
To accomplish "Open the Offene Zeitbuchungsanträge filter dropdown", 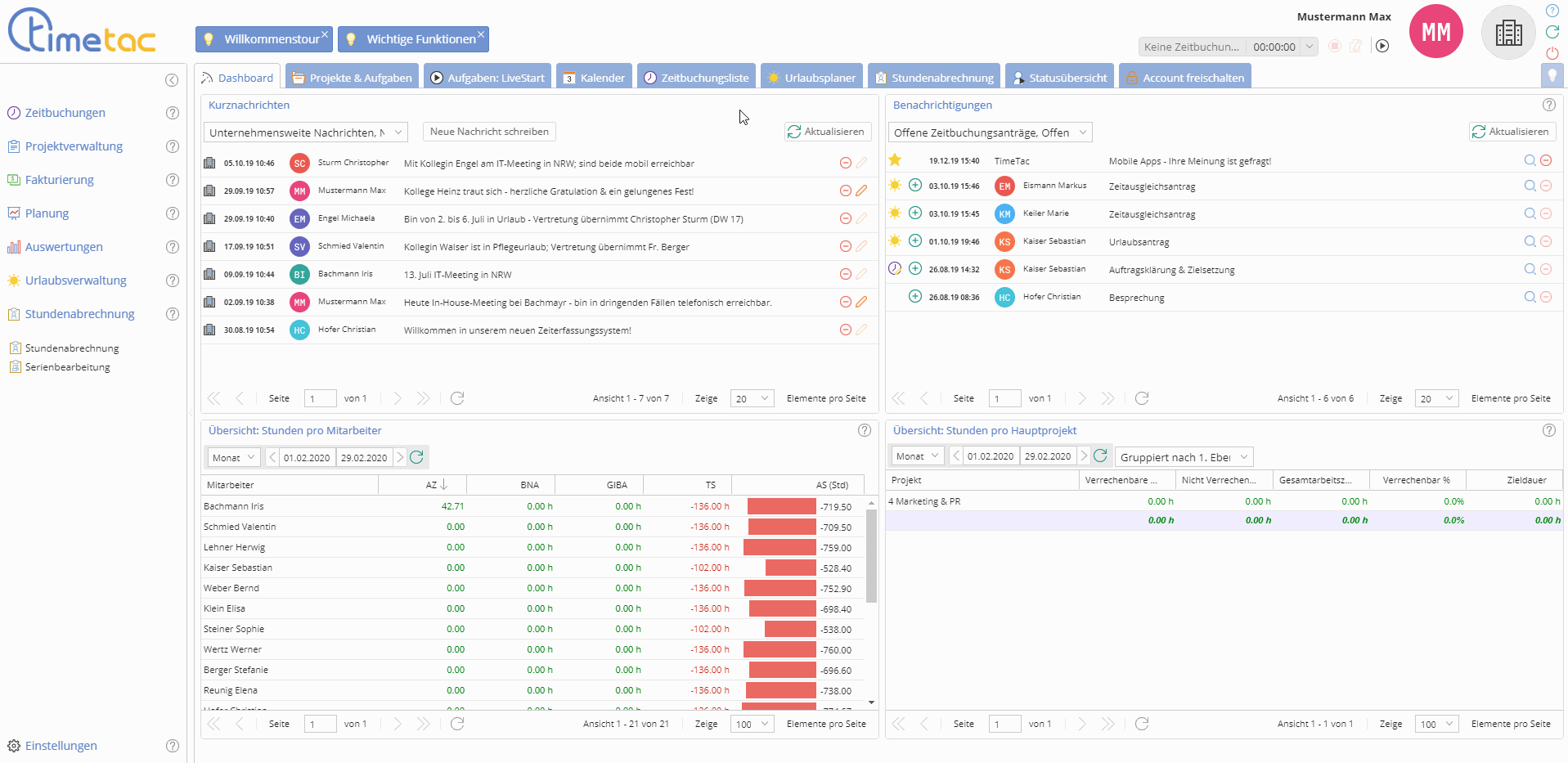I will [x=1083, y=132].
